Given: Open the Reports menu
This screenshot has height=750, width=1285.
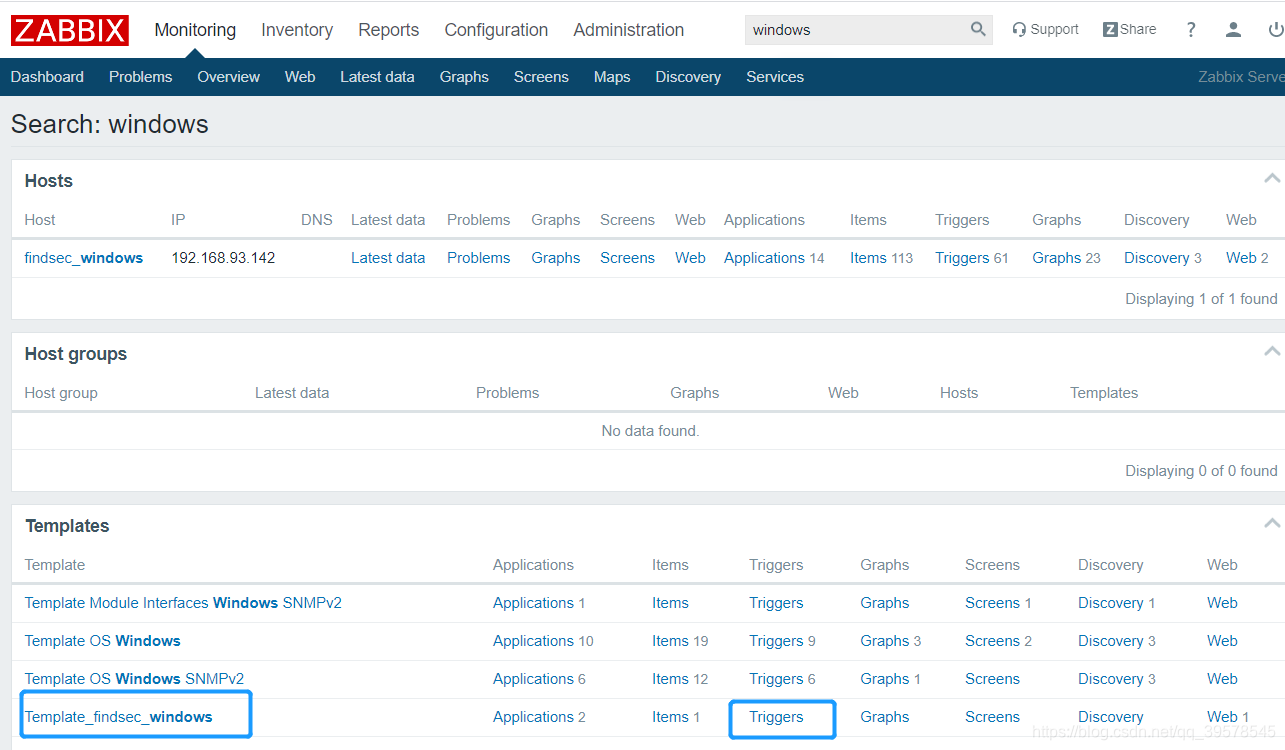Looking at the screenshot, I should point(389,30).
